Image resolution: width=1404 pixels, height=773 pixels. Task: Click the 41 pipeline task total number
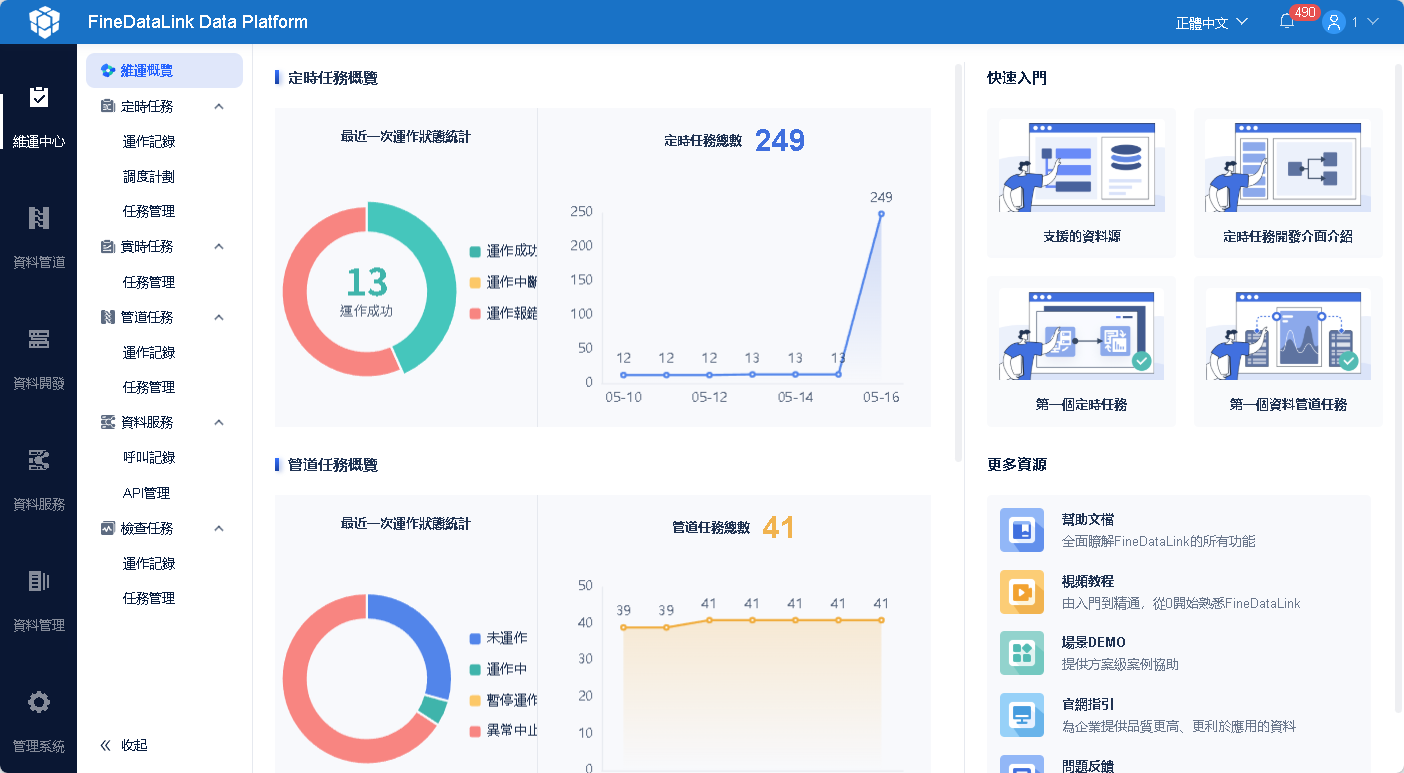click(x=778, y=527)
